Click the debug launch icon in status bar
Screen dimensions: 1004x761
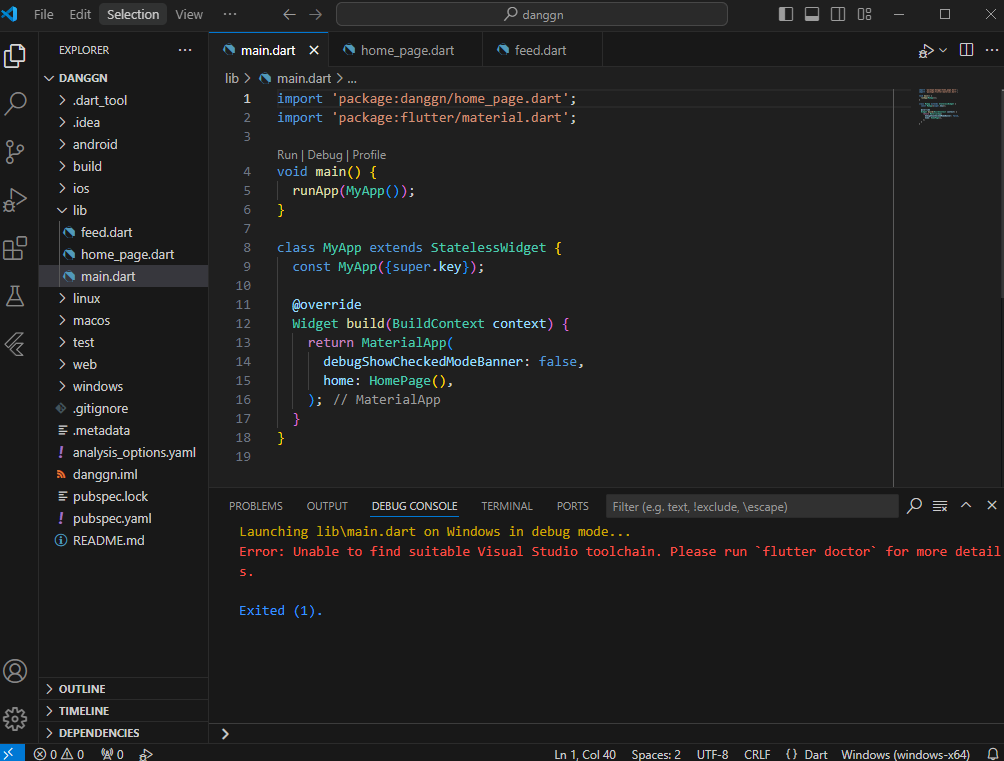click(146, 754)
